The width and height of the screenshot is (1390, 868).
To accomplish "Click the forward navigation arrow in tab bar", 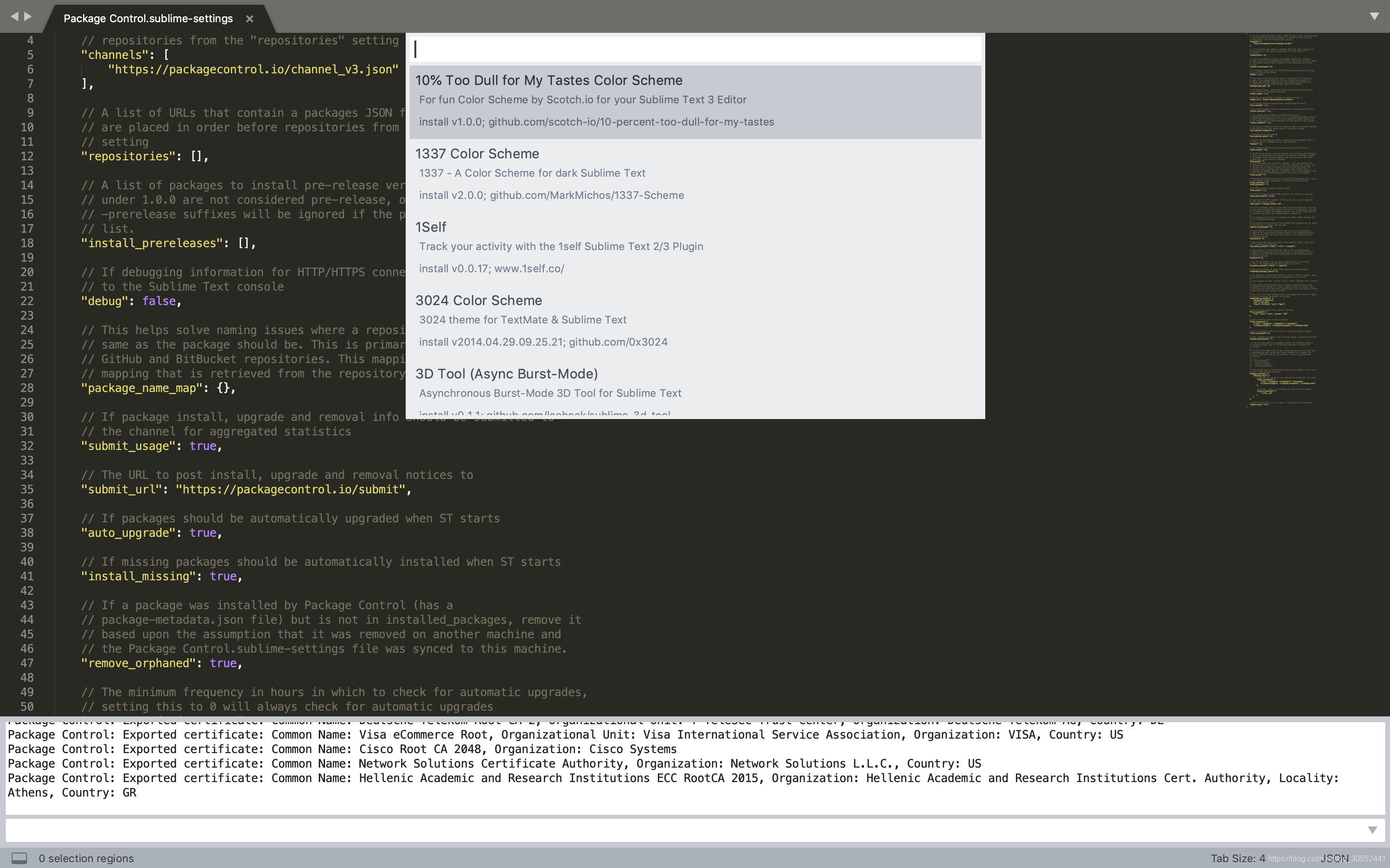I will (x=28, y=16).
